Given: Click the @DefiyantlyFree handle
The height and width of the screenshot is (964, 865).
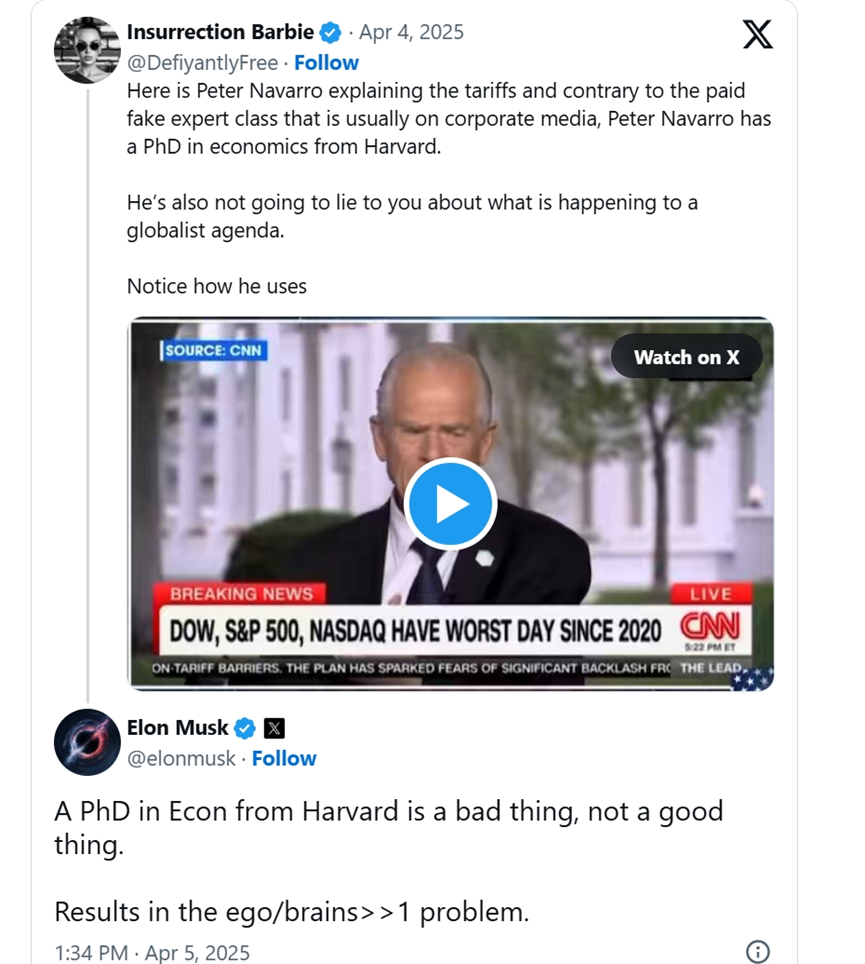Looking at the screenshot, I should [201, 63].
